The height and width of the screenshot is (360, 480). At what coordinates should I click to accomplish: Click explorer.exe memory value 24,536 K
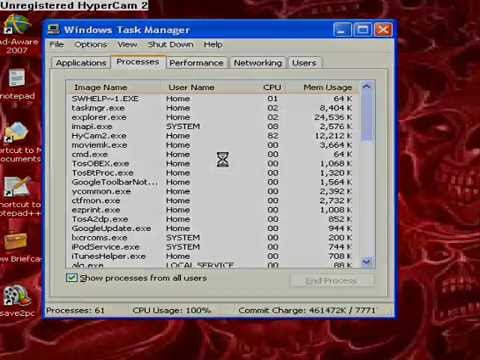pos(333,117)
